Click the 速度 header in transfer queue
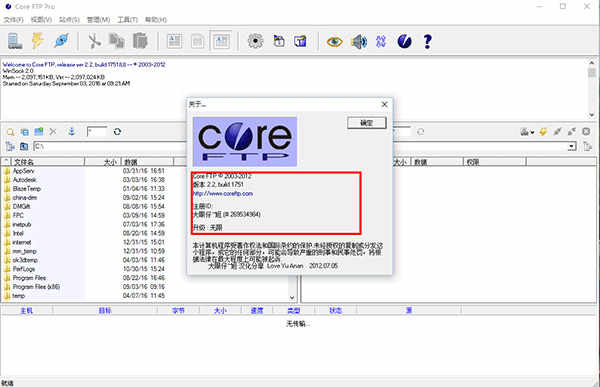The width and height of the screenshot is (600, 387). click(x=257, y=310)
